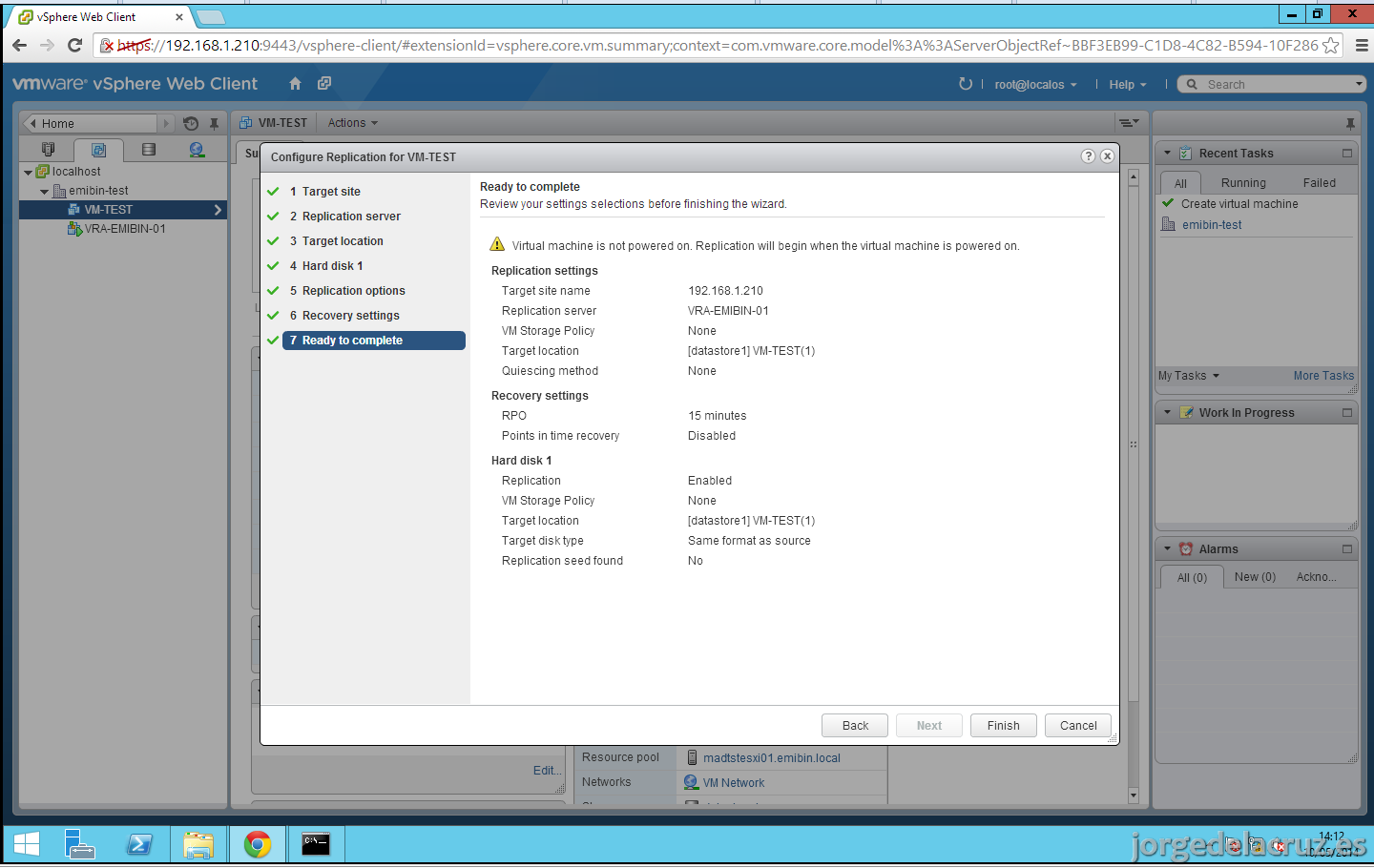This screenshot has width=1374, height=868.
Task: Expand the VM-TEST navigator arrow
Action: [x=218, y=210]
